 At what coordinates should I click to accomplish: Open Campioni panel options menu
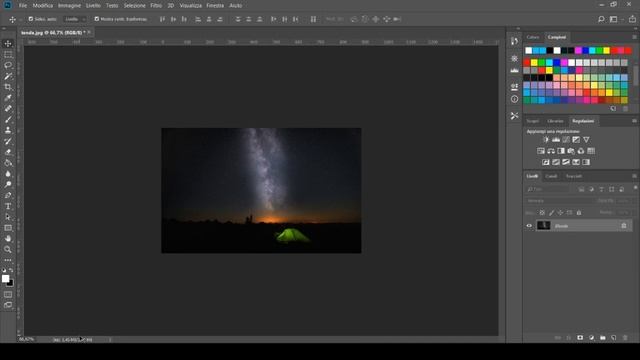(x=634, y=37)
